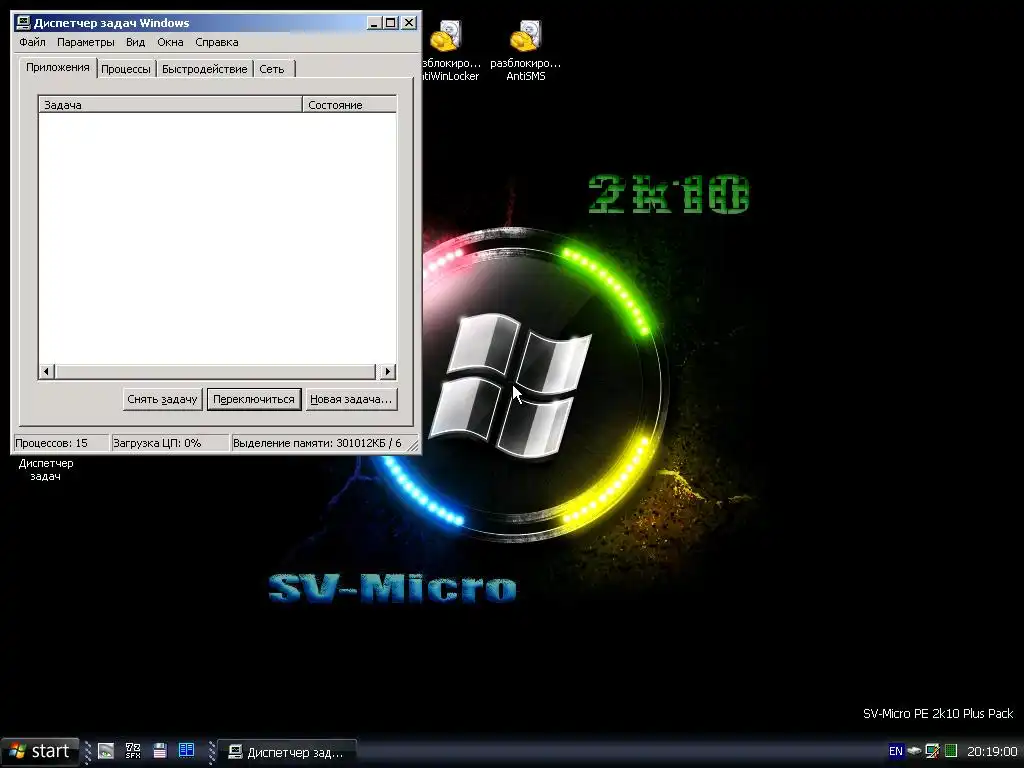Sort by the Задача column header

(x=170, y=104)
